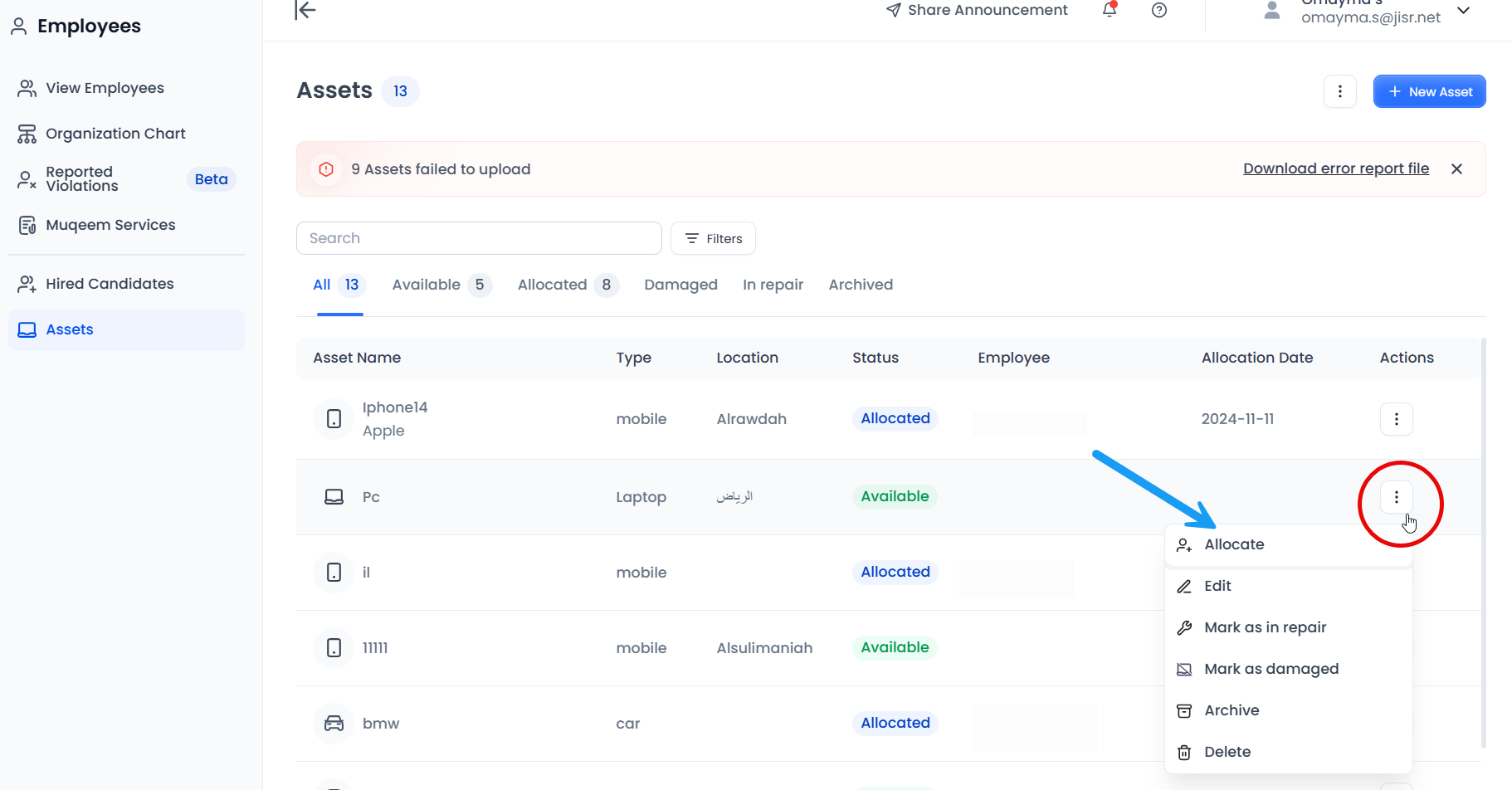Choose Mark as damaged option

(1271, 669)
